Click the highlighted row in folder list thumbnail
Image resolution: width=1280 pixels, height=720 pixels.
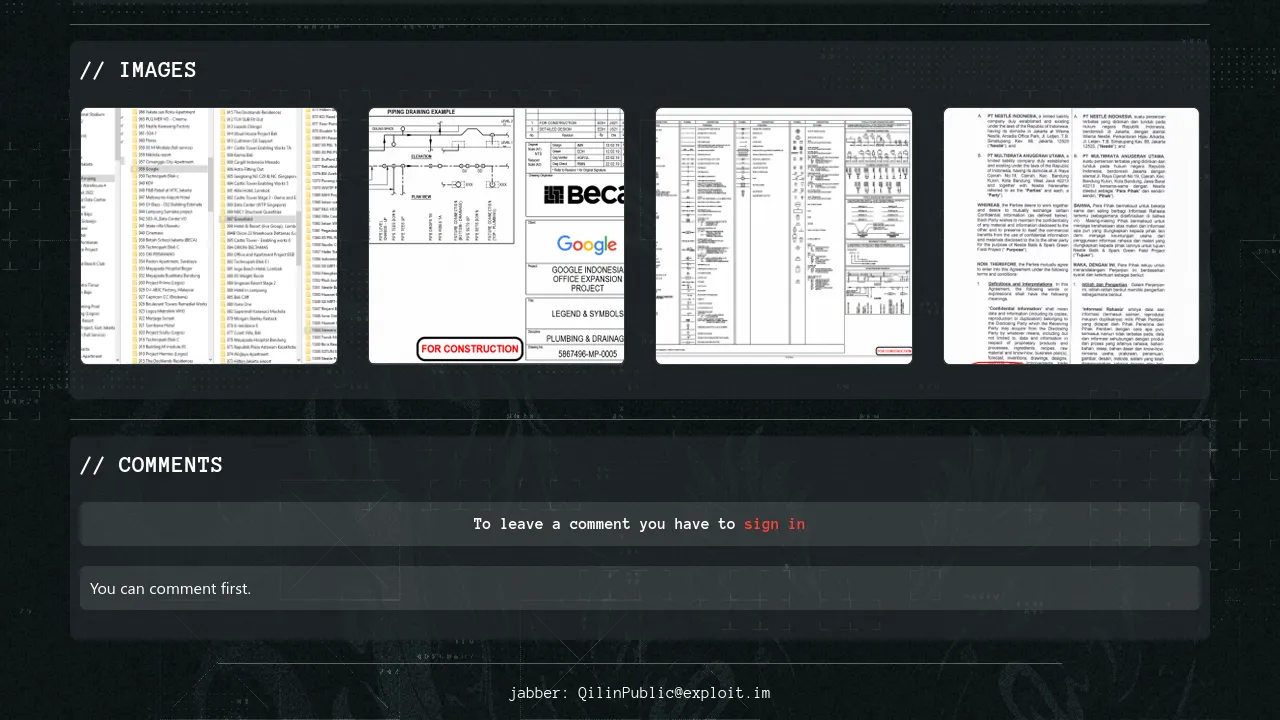click(170, 169)
